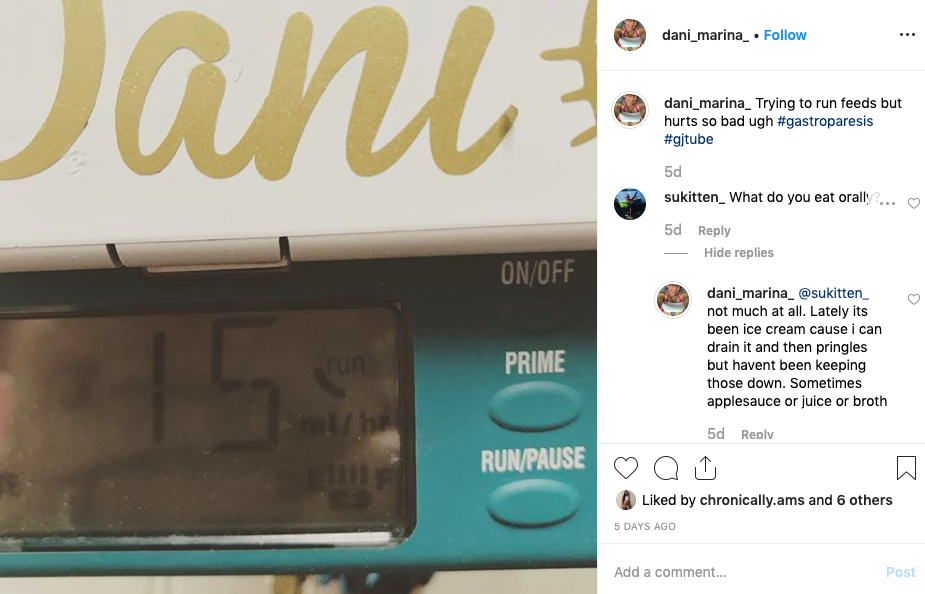
Task: Open the comment bubble icon
Action: pos(666,468)
